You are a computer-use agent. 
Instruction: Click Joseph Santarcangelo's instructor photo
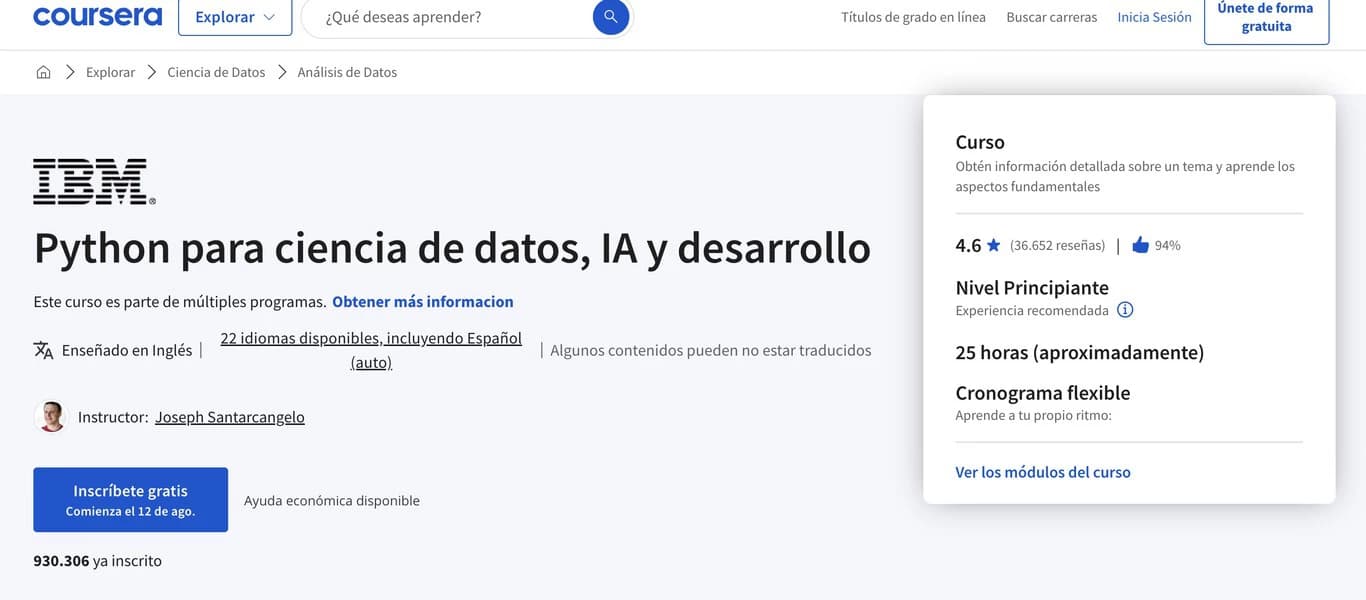(x=51, y=417)
